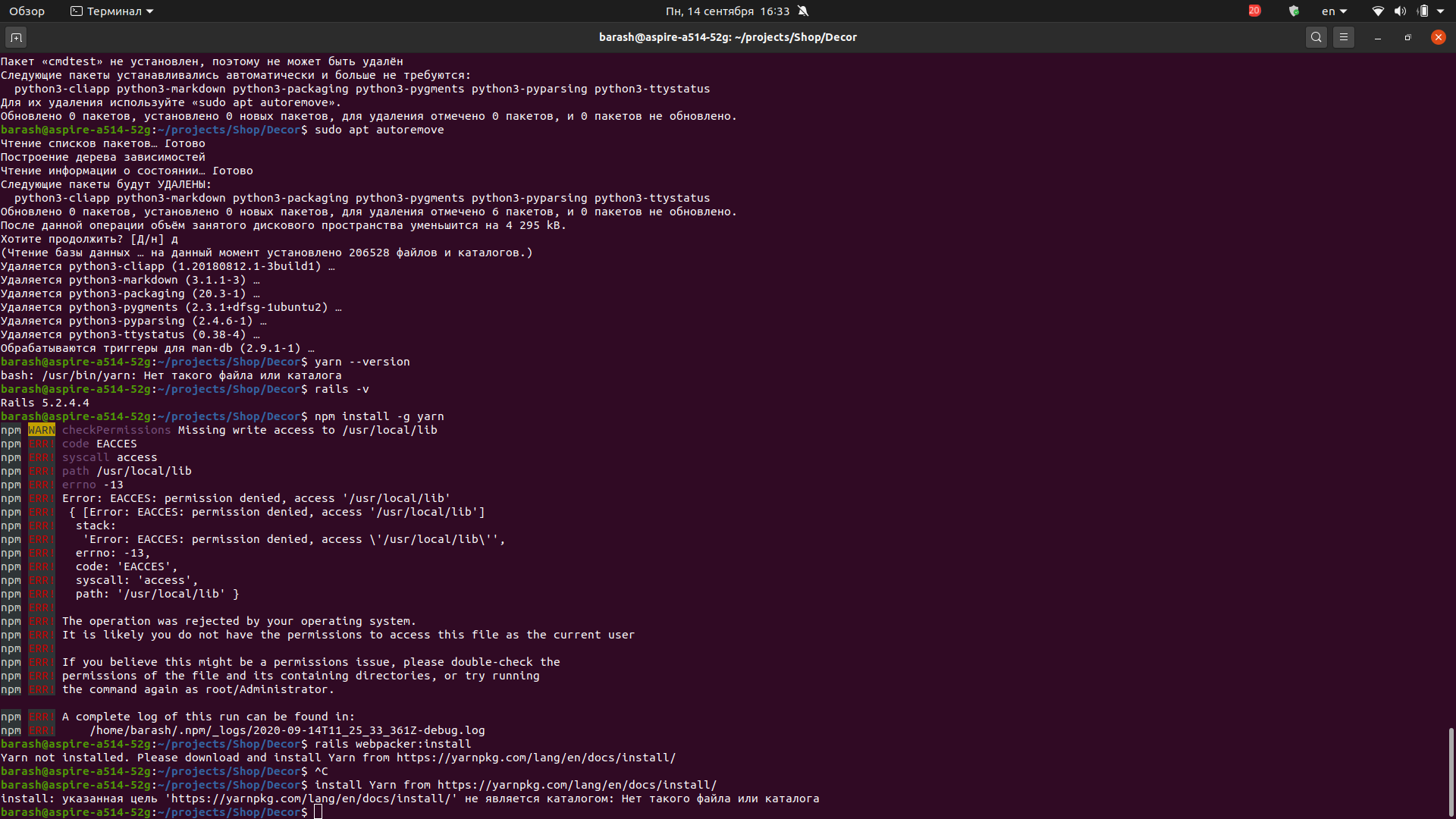Click the terminal vertical scrollbar thumb
This screenshot has height=819, width=1456.
coord(1451,770)
